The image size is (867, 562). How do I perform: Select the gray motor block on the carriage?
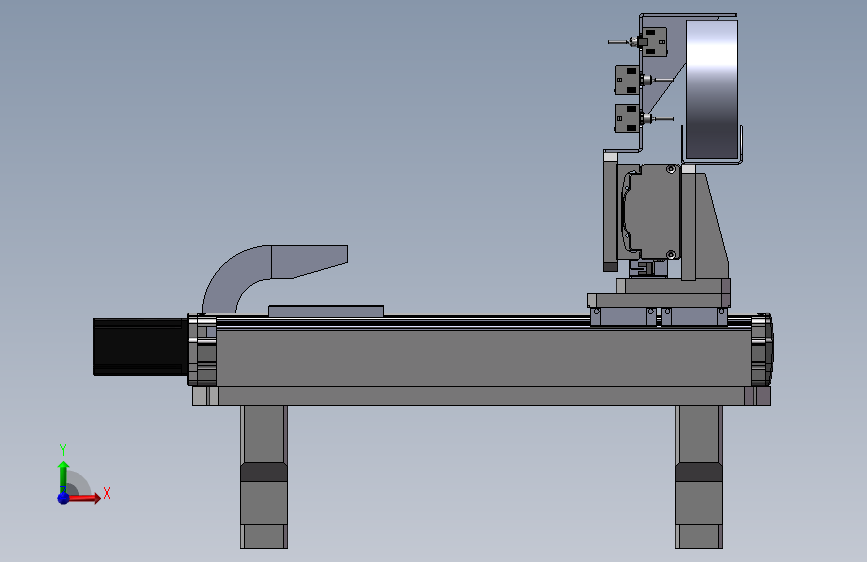[x=651, y=212]
